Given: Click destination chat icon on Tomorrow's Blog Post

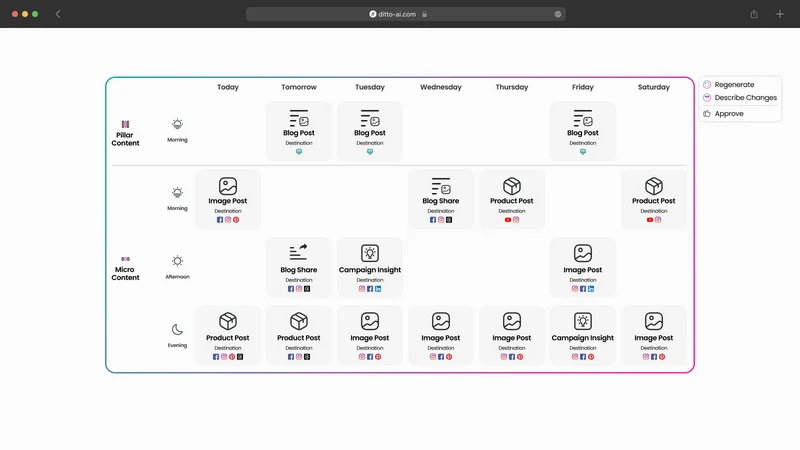Looking at the screenshot, I should tap(299, 152).
